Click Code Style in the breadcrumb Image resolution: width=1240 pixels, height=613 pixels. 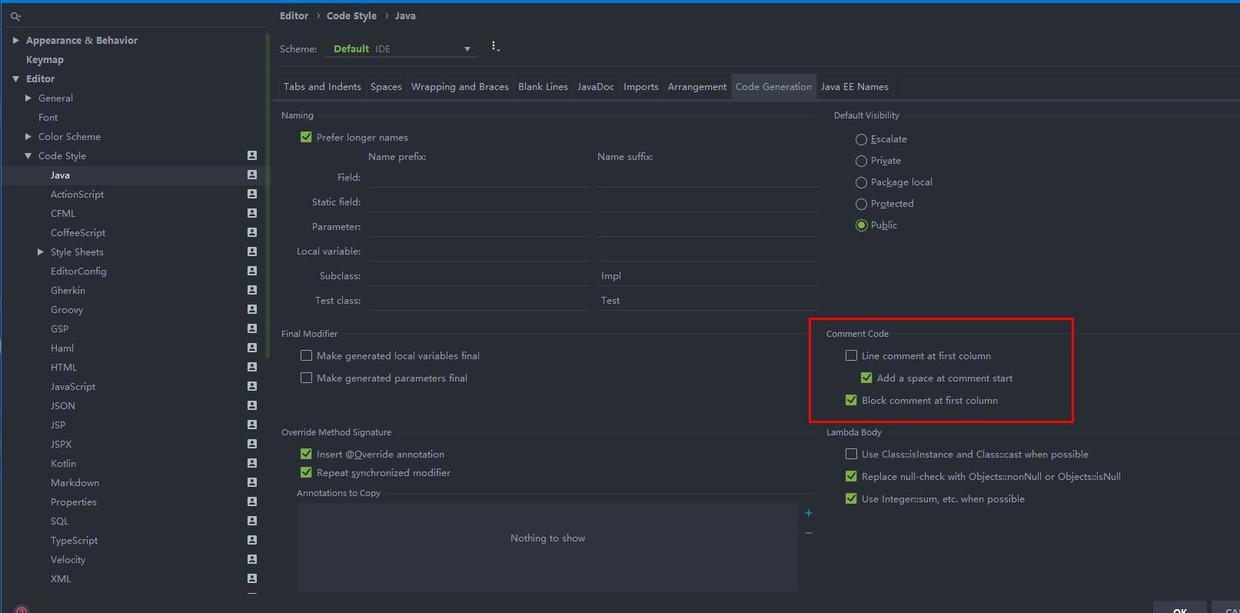[351, 16]
